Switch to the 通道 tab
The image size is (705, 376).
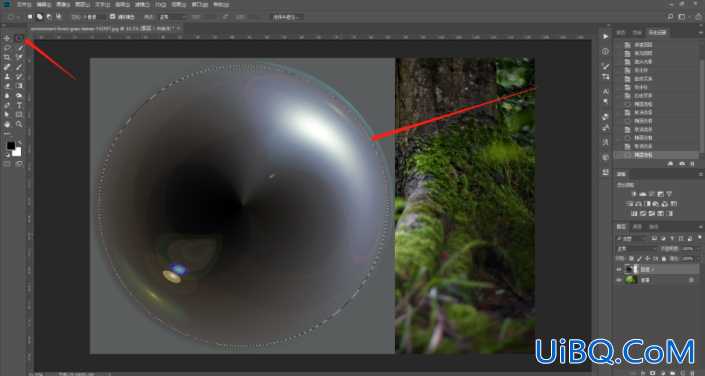(x=637, y=227)
